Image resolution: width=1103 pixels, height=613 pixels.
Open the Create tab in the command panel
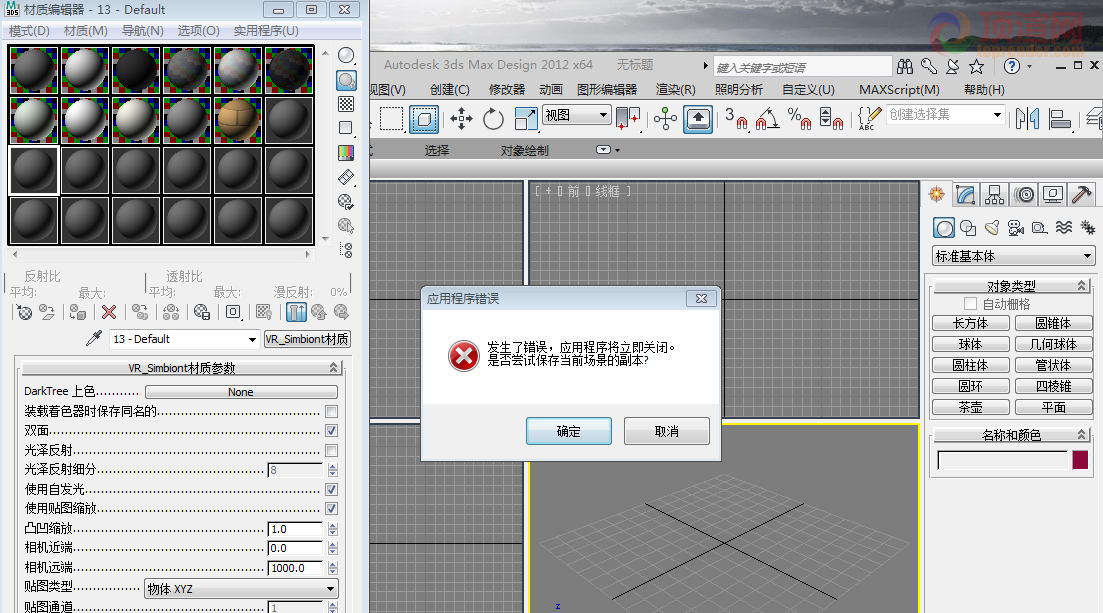936,194
